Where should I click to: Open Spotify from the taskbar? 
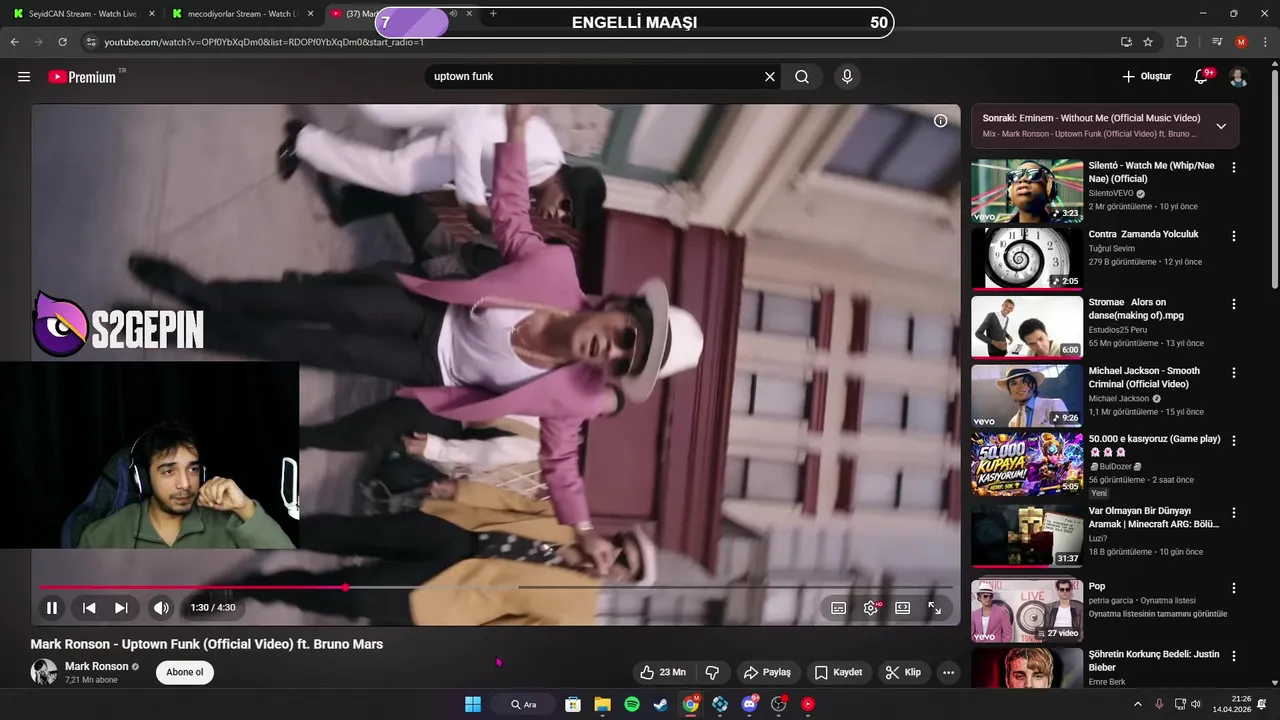632,704
